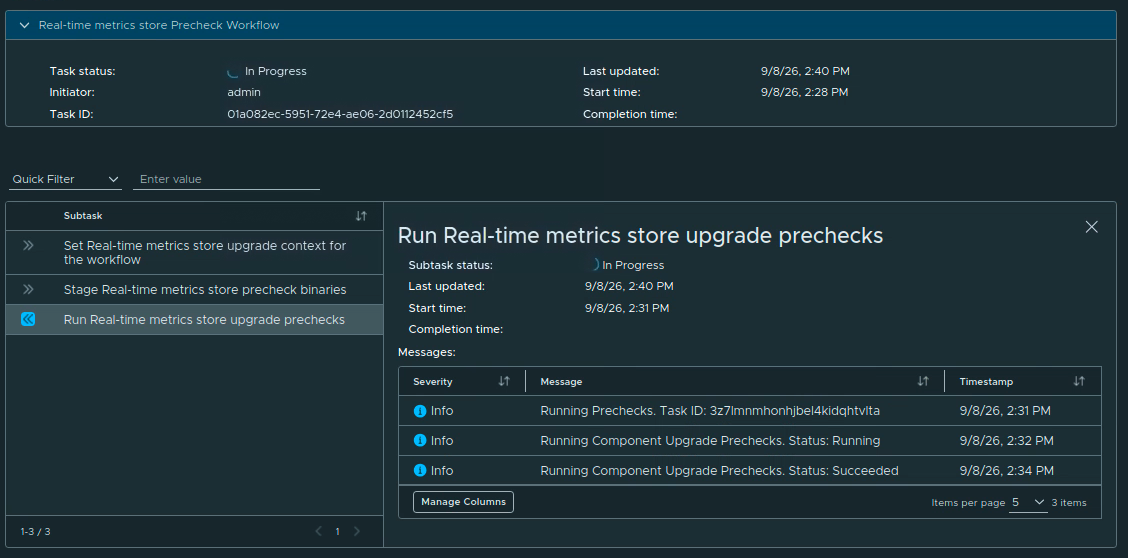This screenshot has height=558, width=1128.
Task: Click the Run Real-time metrics store upgrade prechecks heading
Action: 640,235
